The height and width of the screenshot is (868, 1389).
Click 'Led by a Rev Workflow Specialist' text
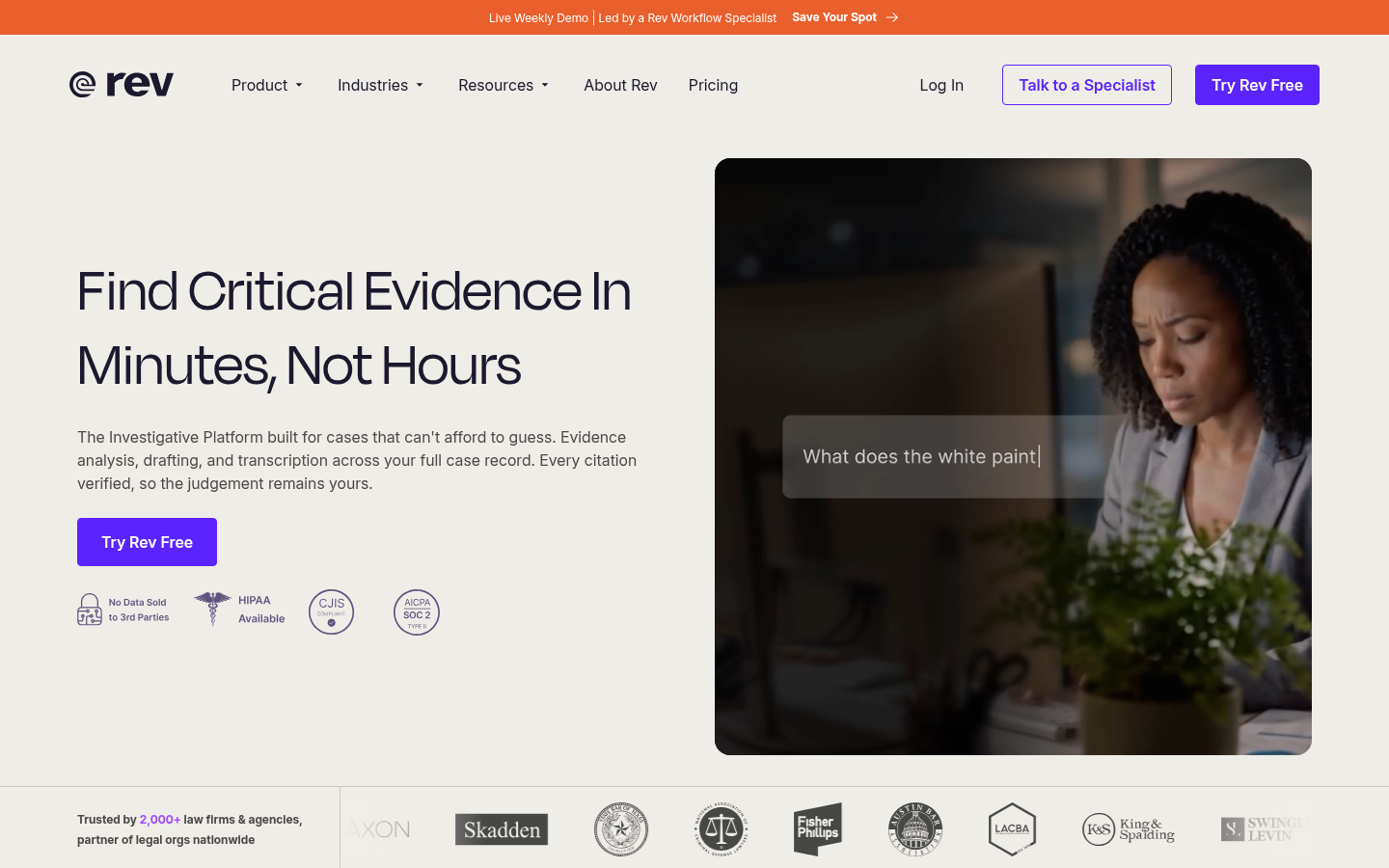point(687,17)
